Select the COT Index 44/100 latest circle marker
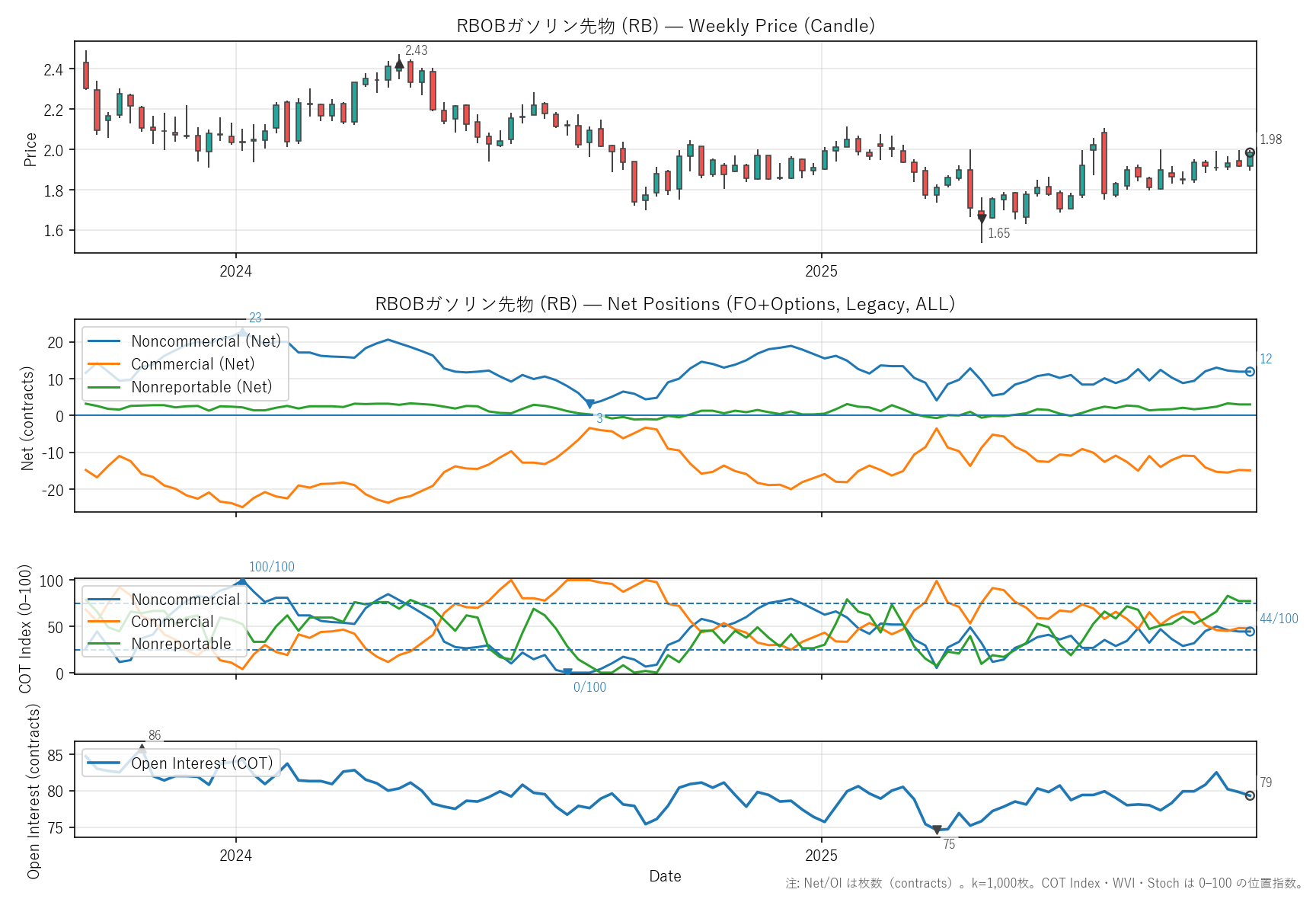The image size is (1316, 899). 1250,632
